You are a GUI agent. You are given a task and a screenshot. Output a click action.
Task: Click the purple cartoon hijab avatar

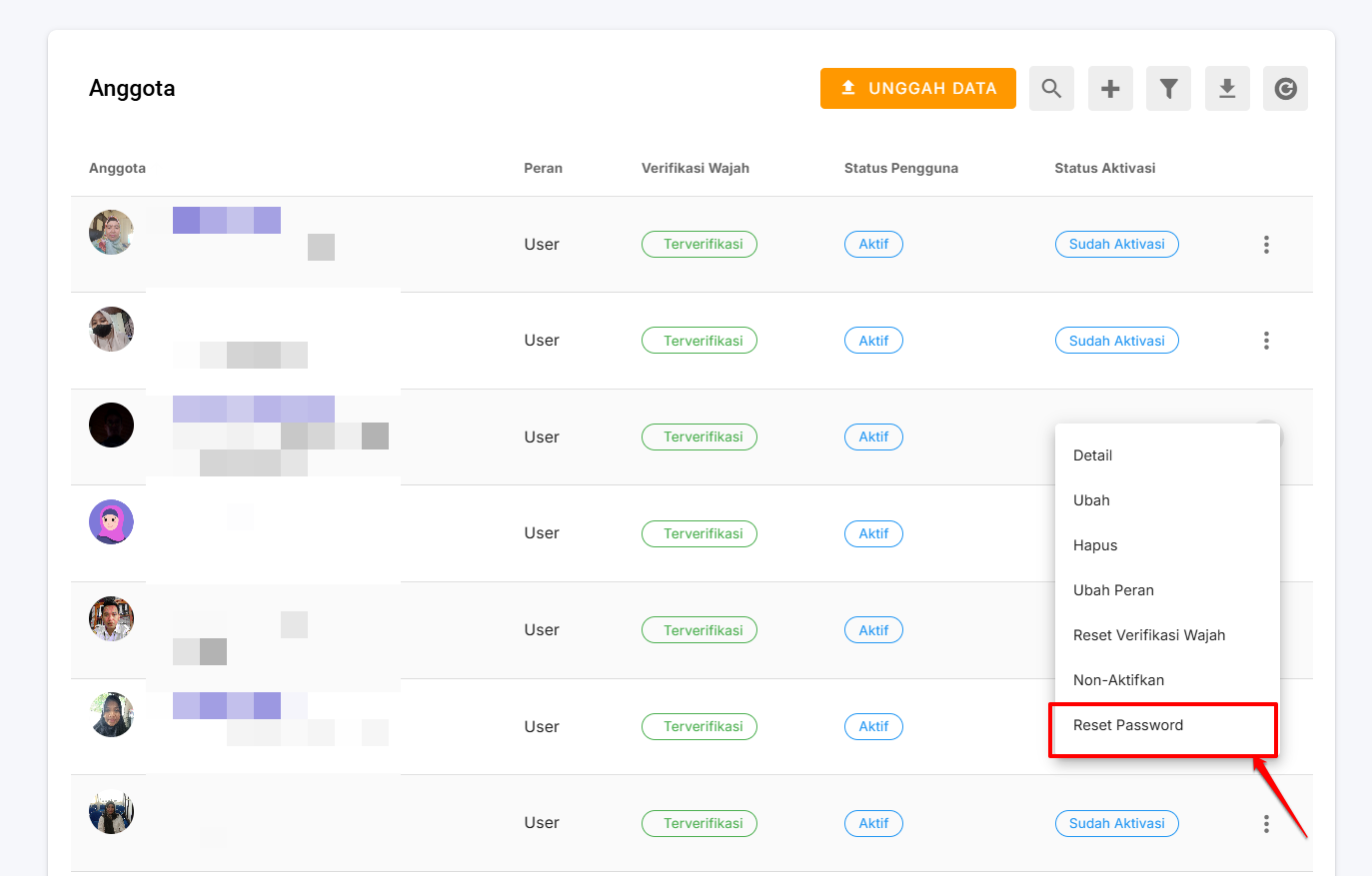[x=111, y=521]
